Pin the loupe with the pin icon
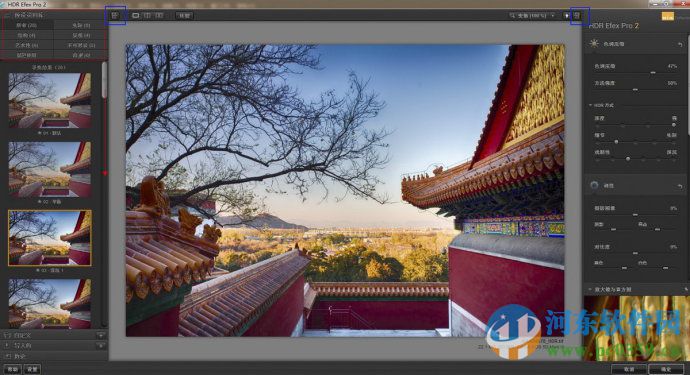 pos(686,290)
